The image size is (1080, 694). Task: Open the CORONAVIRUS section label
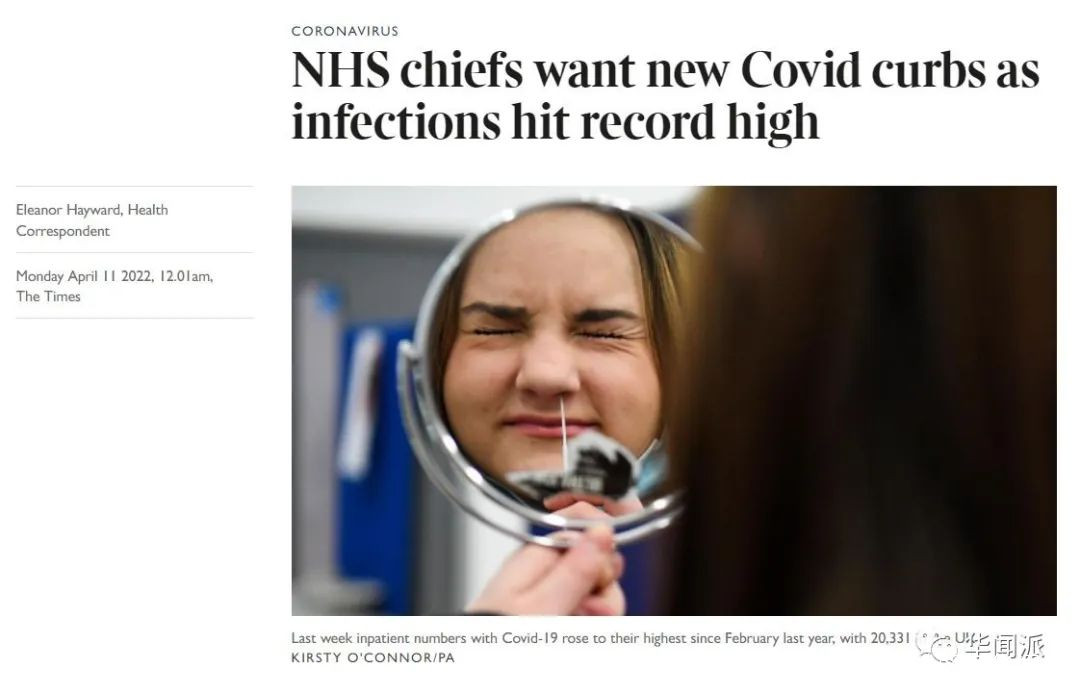(344, 31)
